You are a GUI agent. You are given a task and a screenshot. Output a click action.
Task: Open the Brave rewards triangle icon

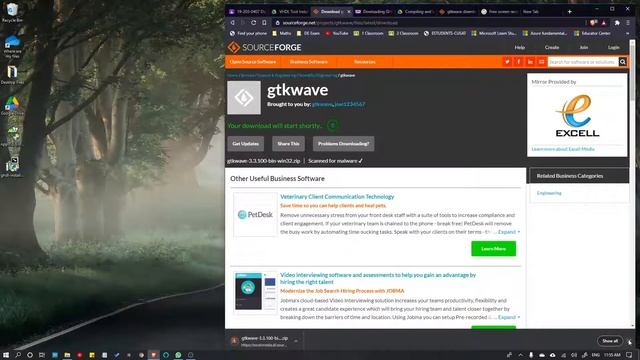[604, 23]
